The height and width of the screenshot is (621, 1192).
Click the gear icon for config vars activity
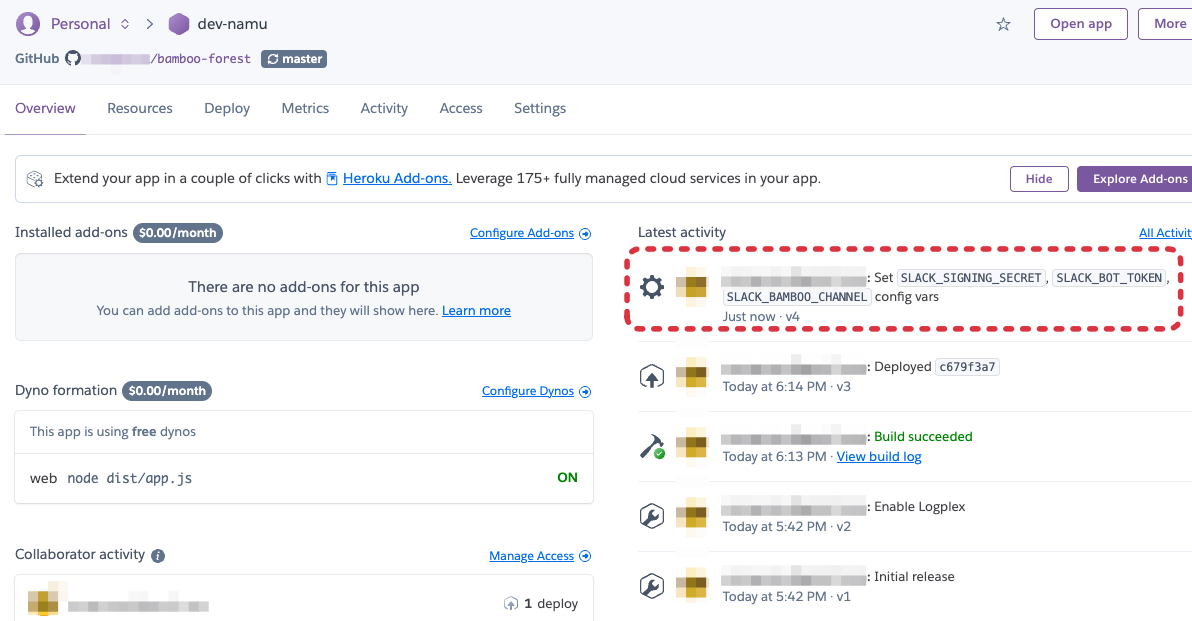pos(651,287)
